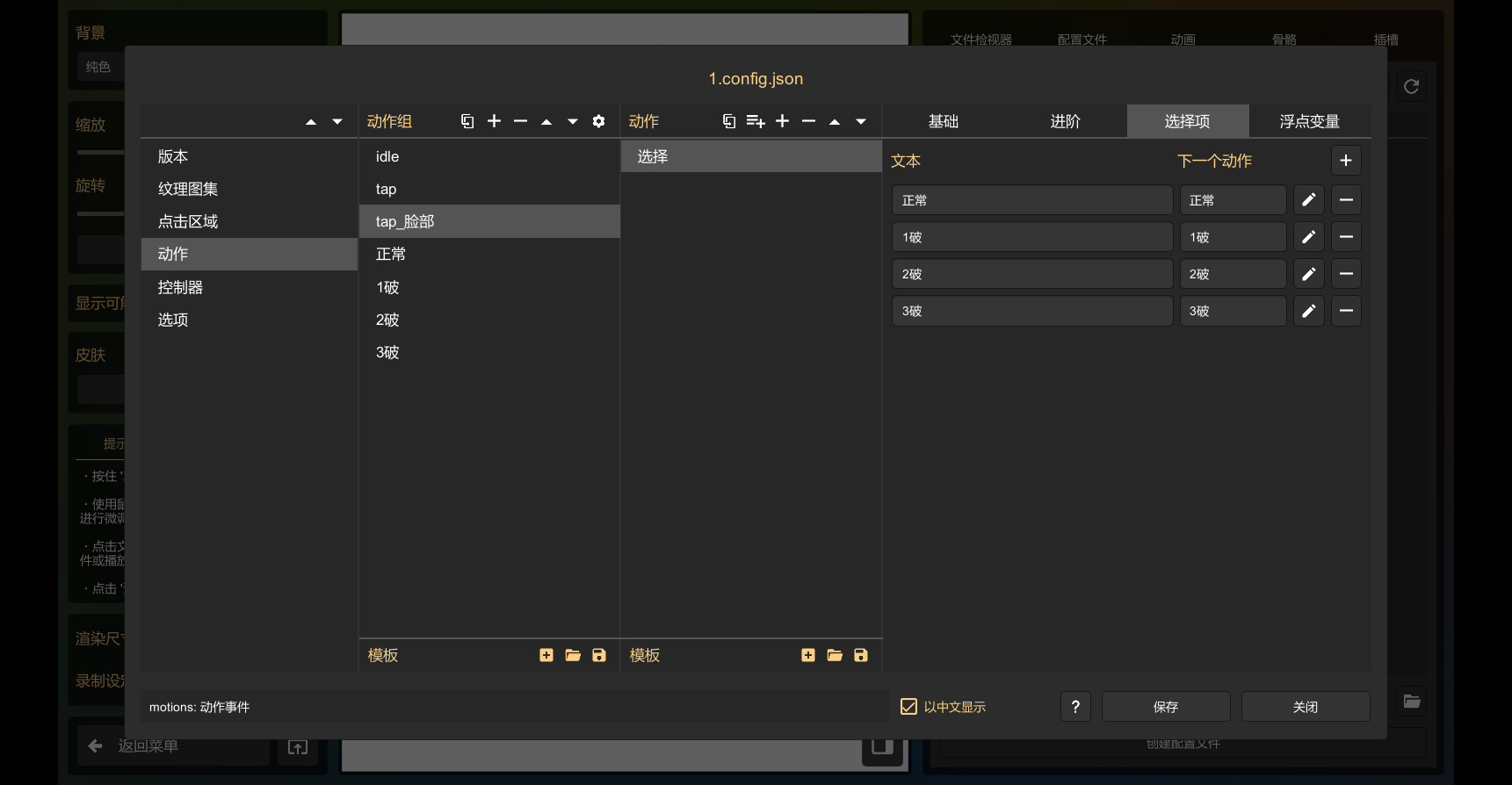Save the 动作组 template with disk icon
The height and width of the screenshot is (785, 1512).
pyautogui.click(x=599, y=655)
